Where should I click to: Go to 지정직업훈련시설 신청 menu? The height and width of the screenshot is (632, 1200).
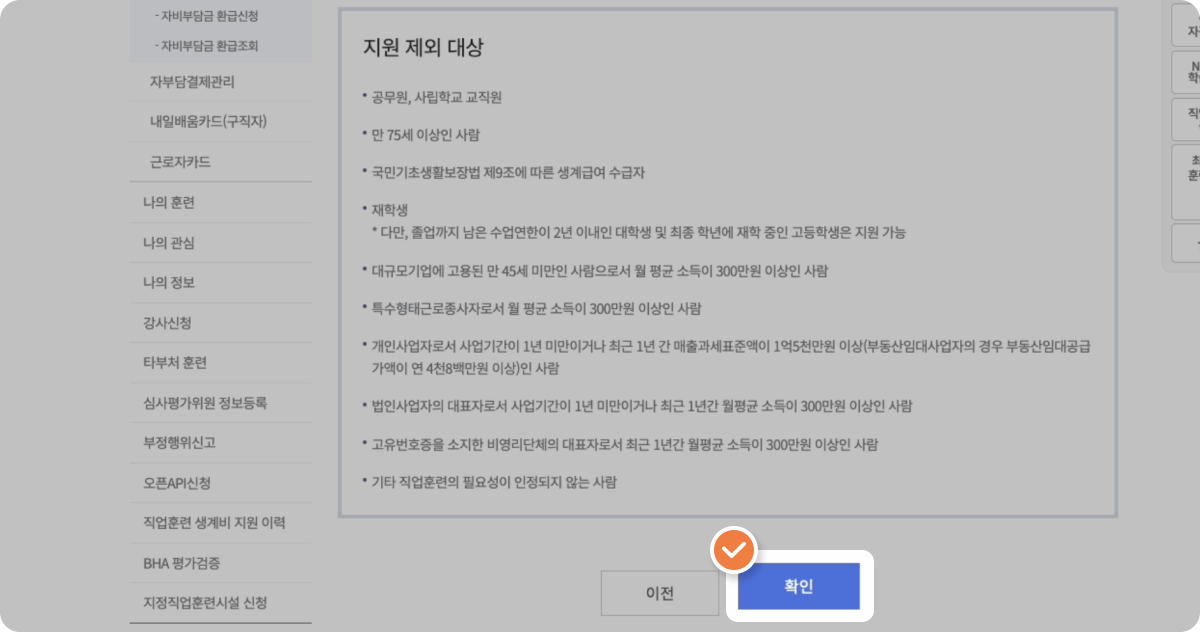pos(205,603)
